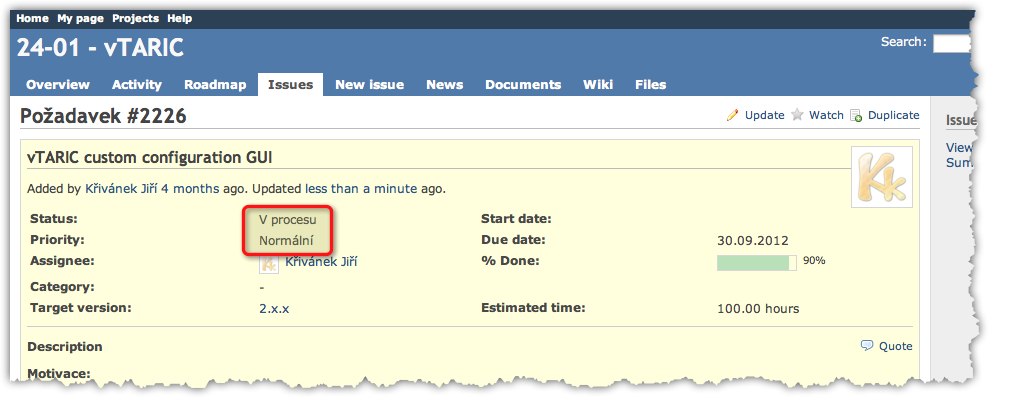
Task: Click the 'Požadavek #2226' heading
Action: 103,116
